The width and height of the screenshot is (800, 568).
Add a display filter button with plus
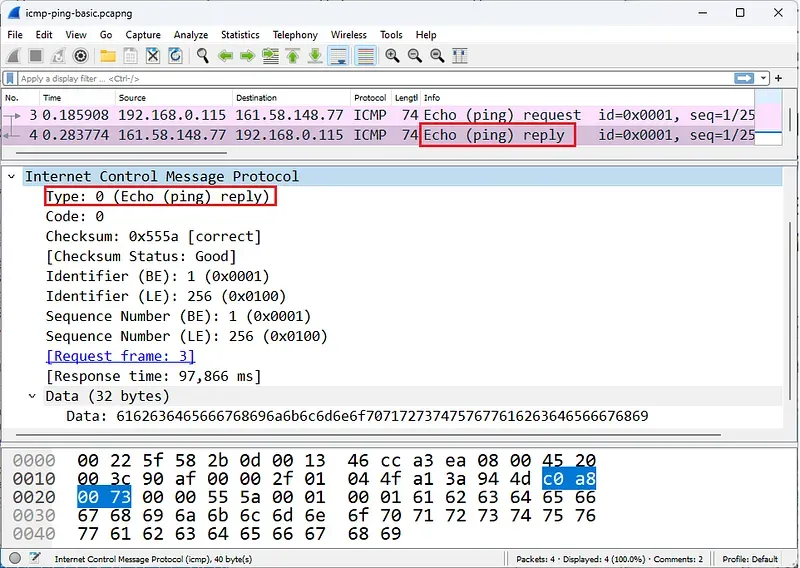pos(779,78)
